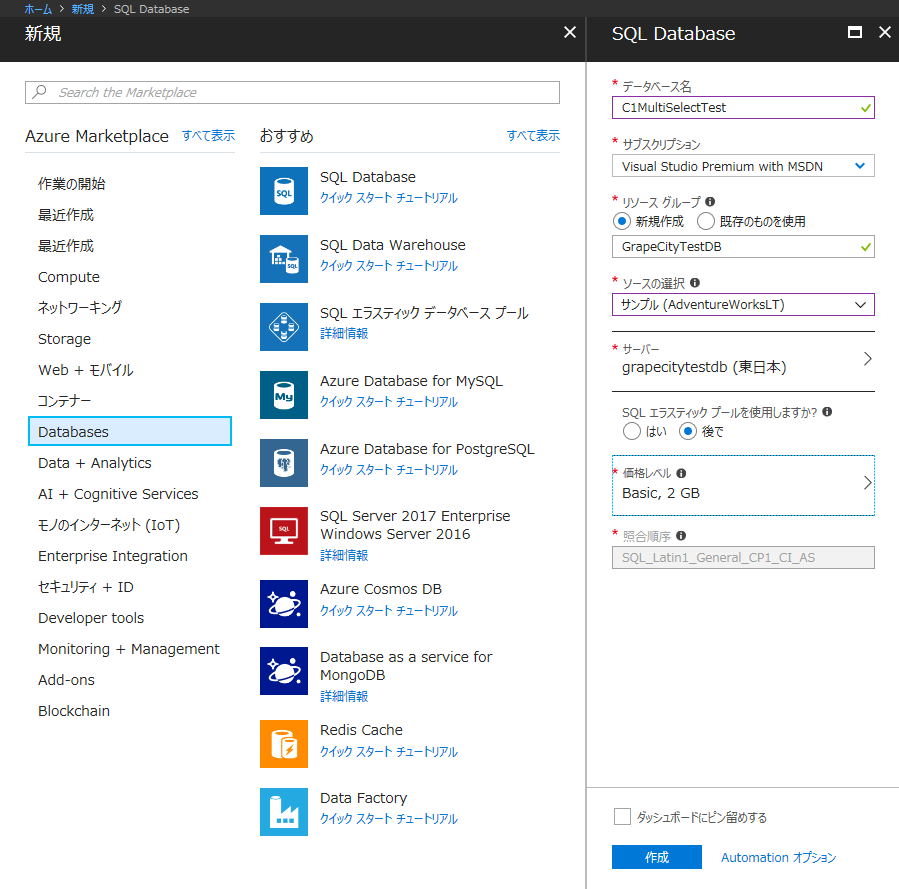Select Storage category
Screen dimensions: 899x889
[x=64, y=339]
